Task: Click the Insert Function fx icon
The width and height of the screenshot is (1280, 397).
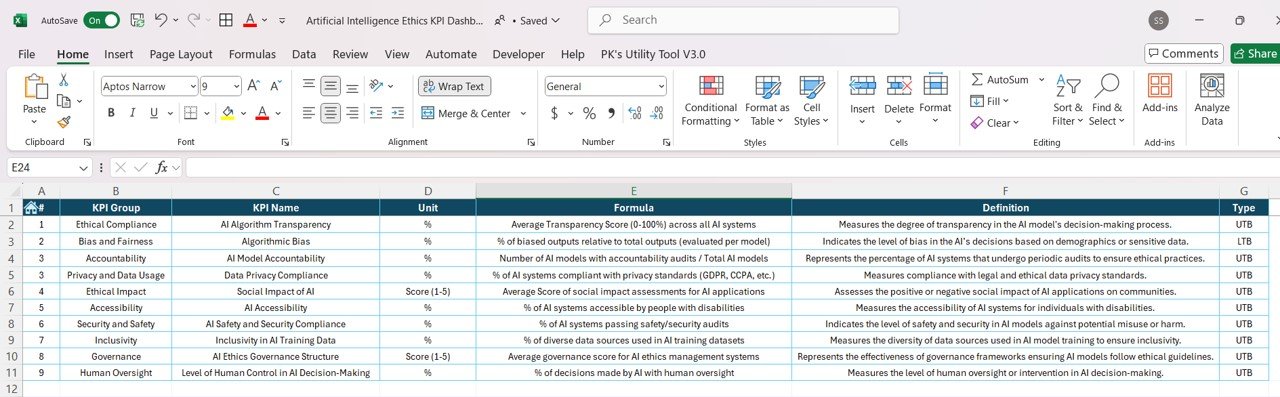Action: (x=162, y=167)
